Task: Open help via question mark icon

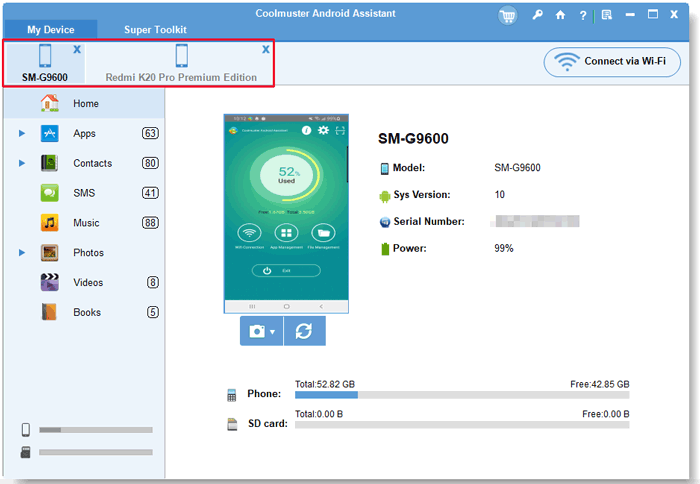Action: [583, 16]
